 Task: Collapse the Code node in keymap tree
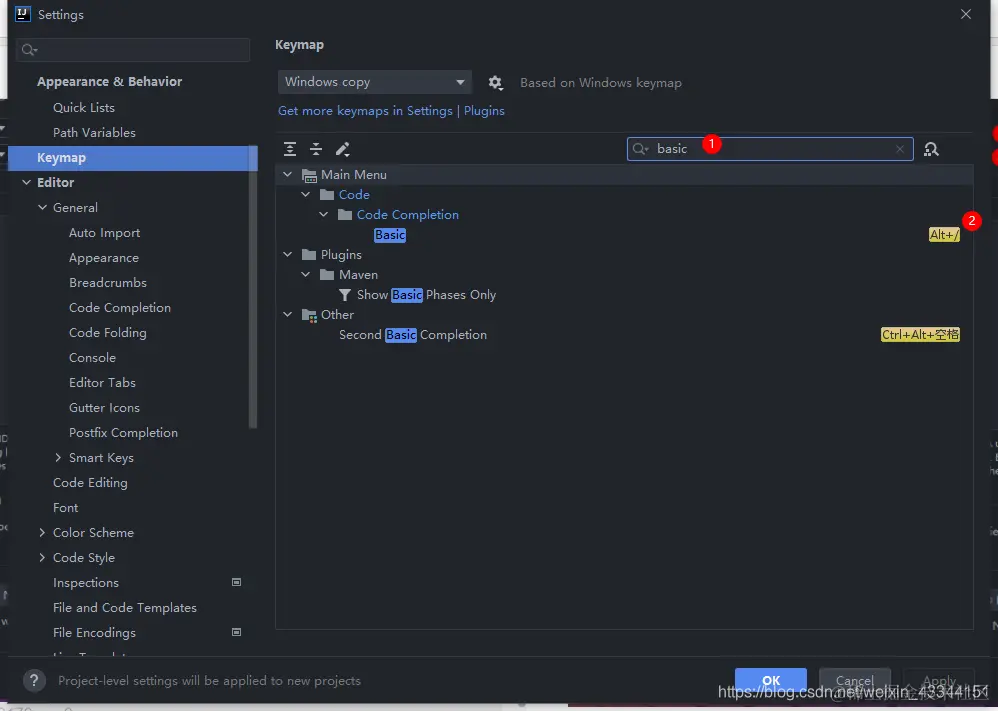tap(306, 195)
